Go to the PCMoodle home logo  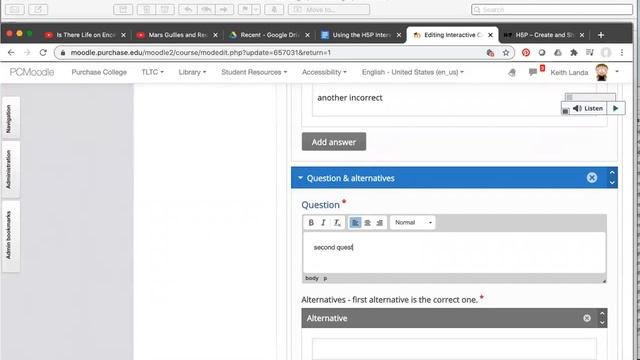point(32,72)
